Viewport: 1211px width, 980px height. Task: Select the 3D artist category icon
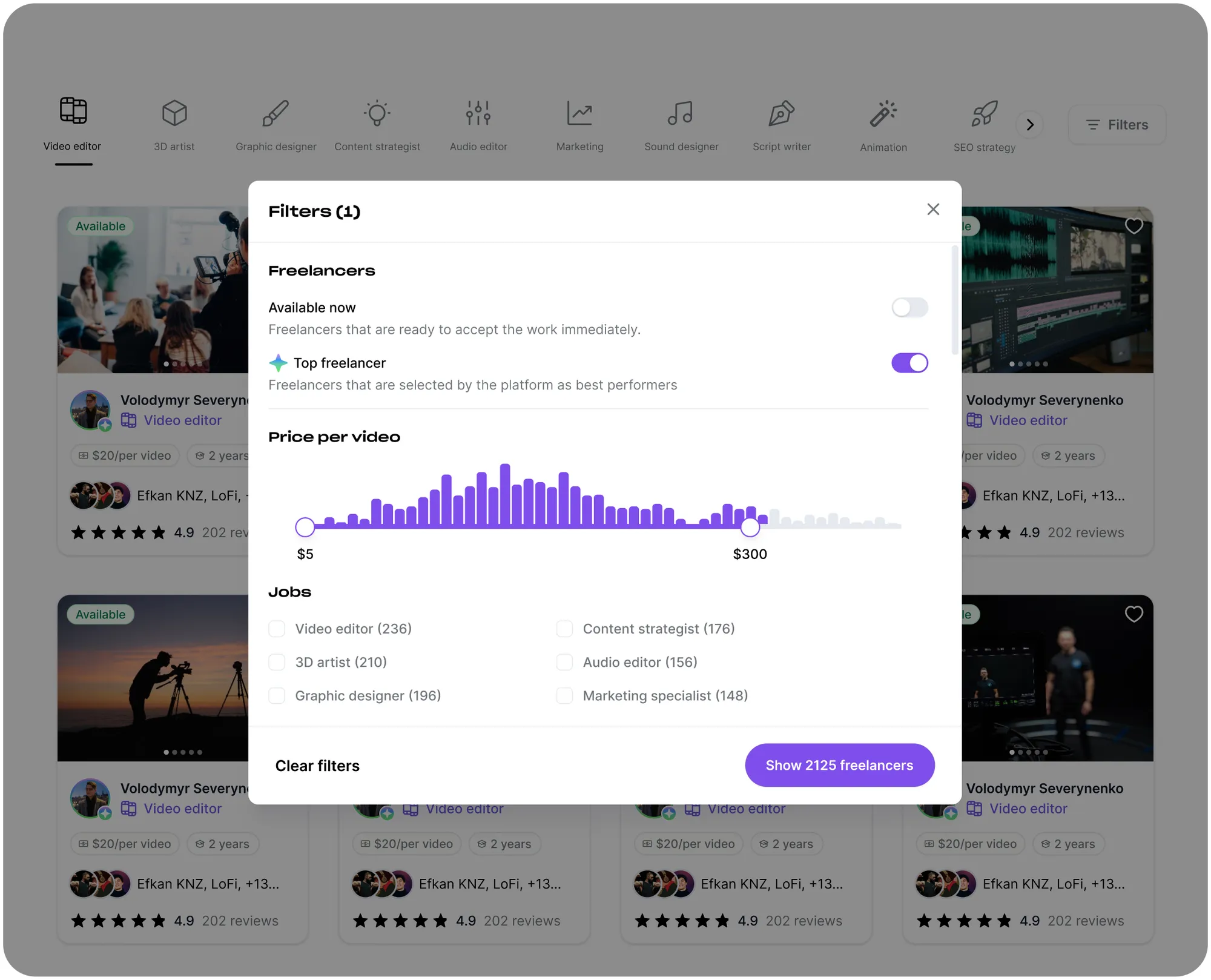[174, 113]
